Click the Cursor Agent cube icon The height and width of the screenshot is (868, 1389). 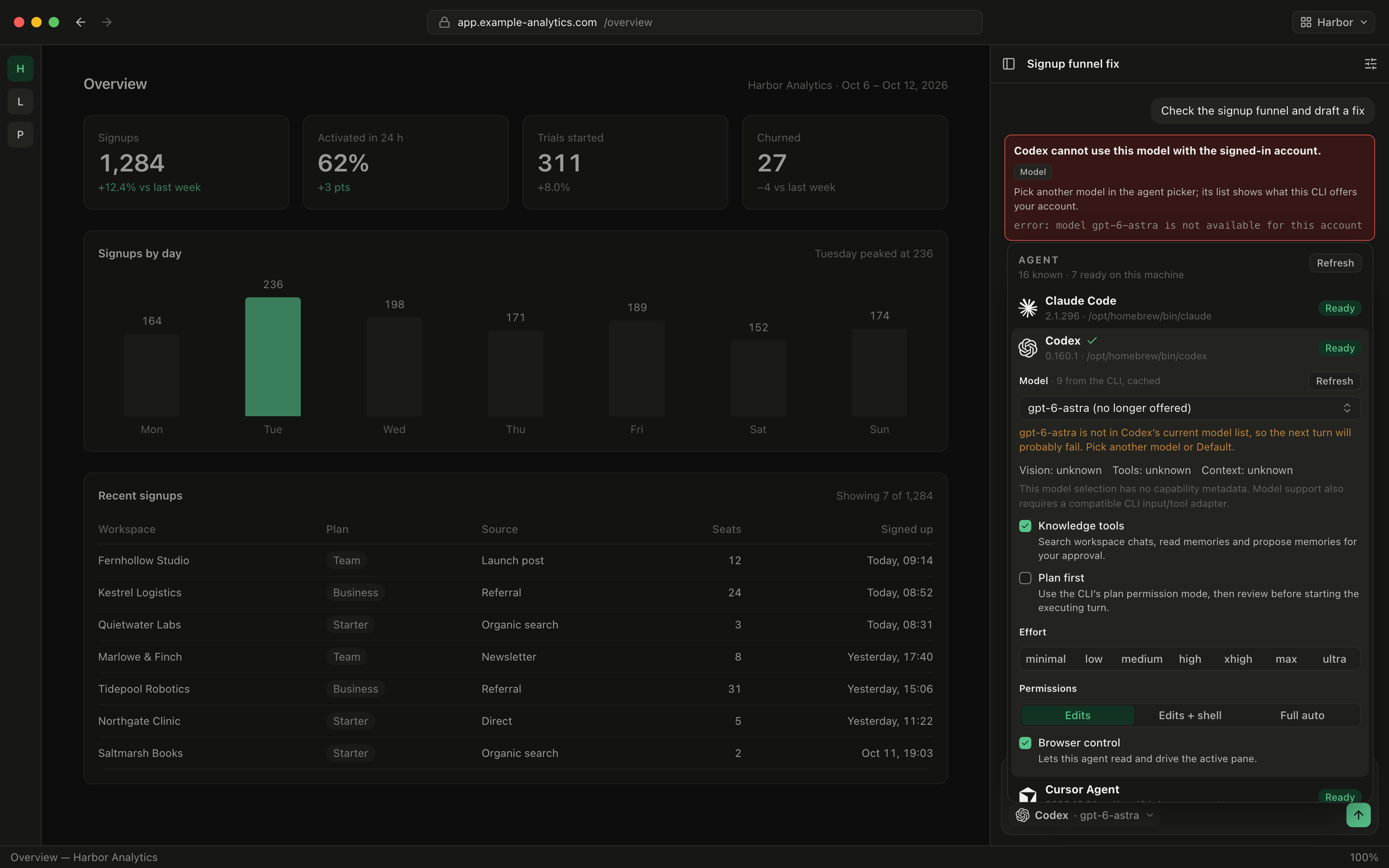click(x=1027, y=795)
